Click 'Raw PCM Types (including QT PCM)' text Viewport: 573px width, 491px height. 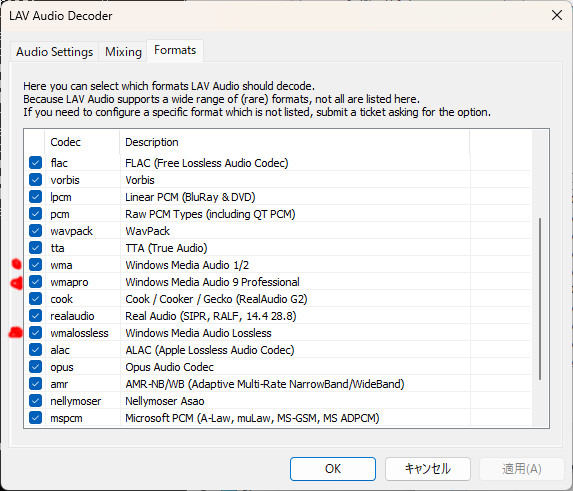point(210,214)
